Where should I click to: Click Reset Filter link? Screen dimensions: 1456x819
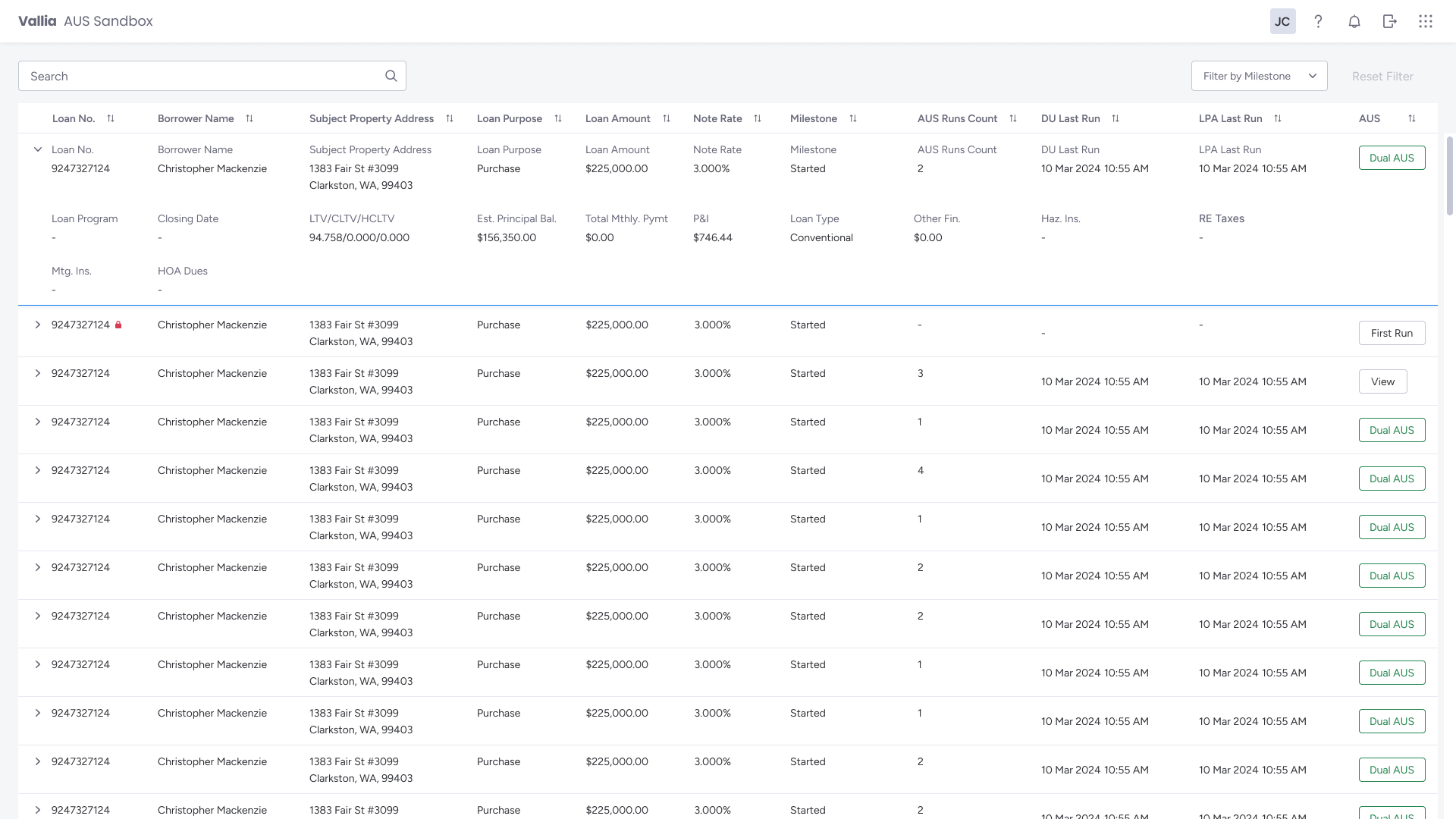[x=1382, y=76]
